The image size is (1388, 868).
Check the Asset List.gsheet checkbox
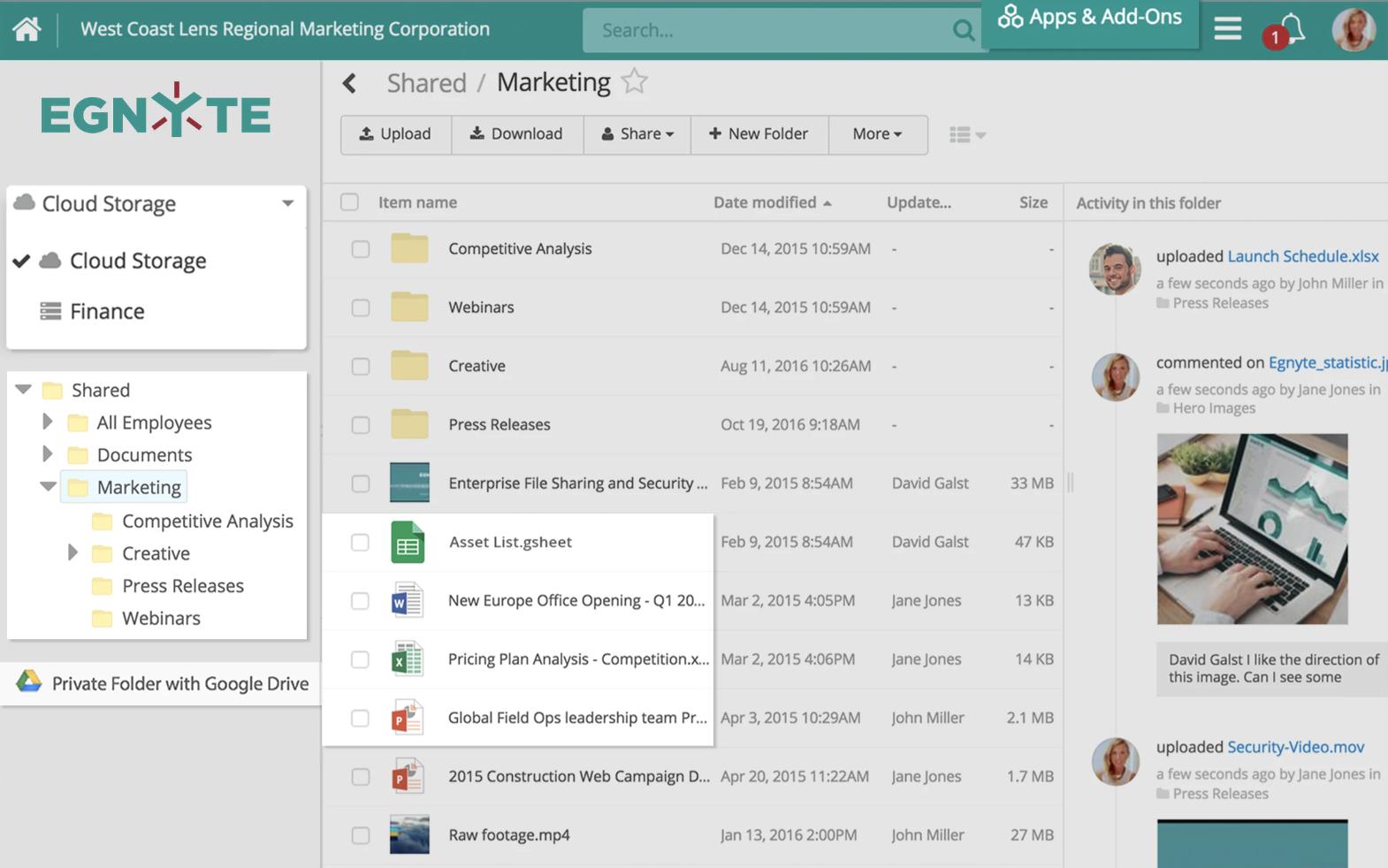360,542
